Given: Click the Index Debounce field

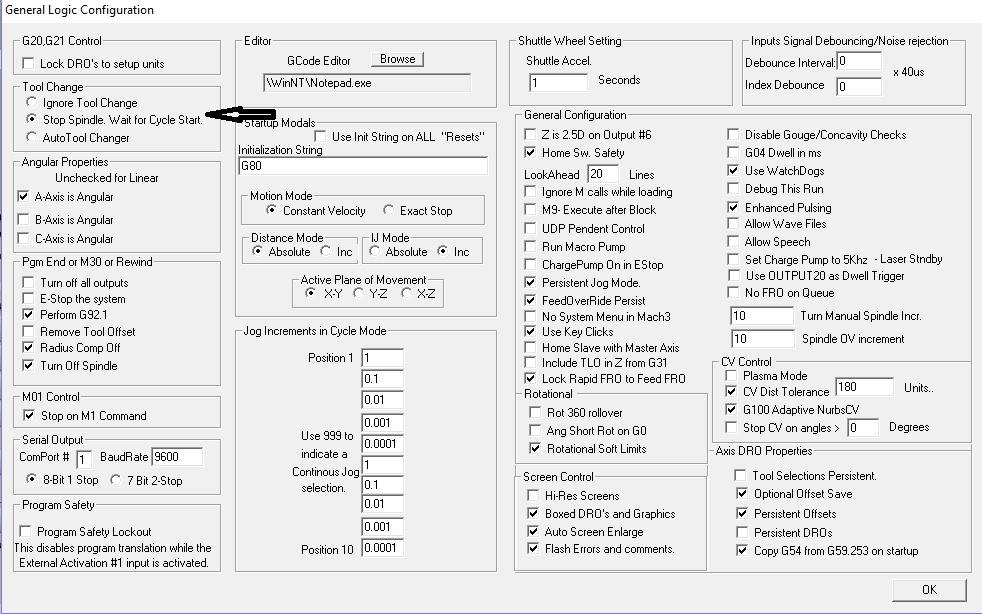Looking at the screenshot, I should point(859,86).
